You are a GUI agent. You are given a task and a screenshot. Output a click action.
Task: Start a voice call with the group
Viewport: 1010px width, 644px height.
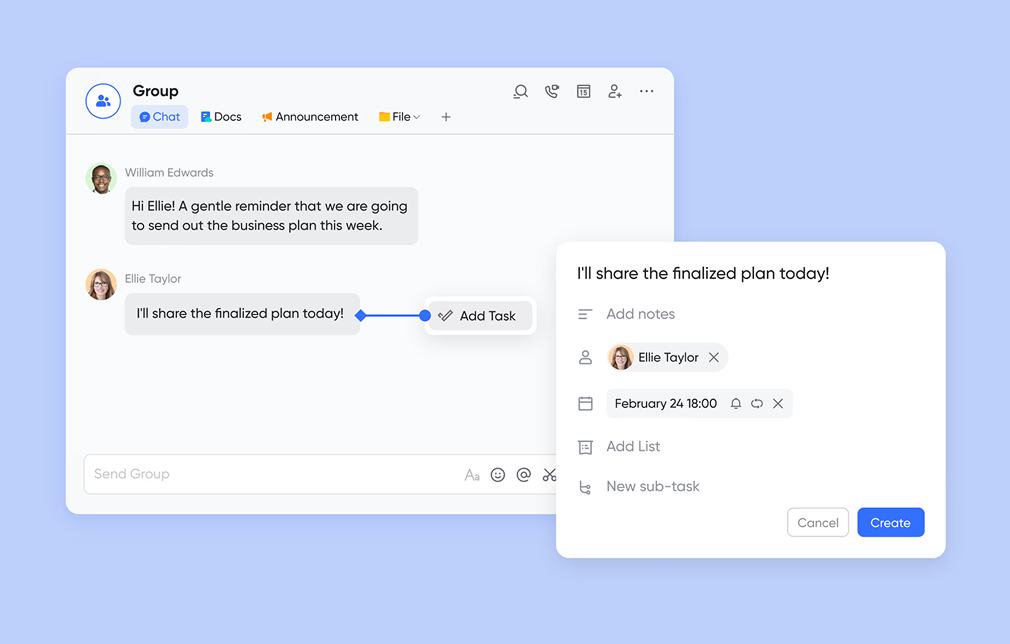552,92
